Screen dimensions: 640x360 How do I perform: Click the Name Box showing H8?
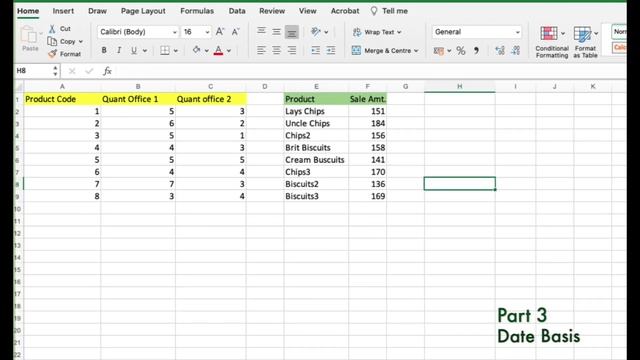(33, 71)
